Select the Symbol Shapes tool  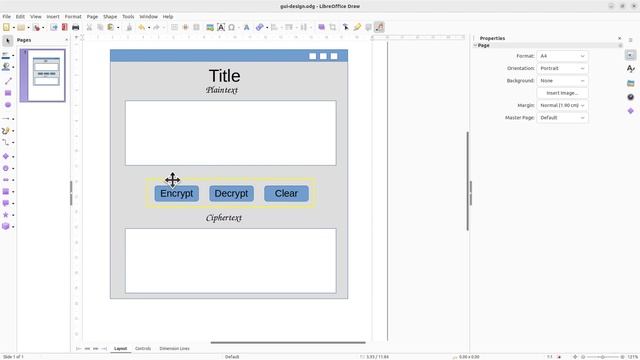point(6,168)
